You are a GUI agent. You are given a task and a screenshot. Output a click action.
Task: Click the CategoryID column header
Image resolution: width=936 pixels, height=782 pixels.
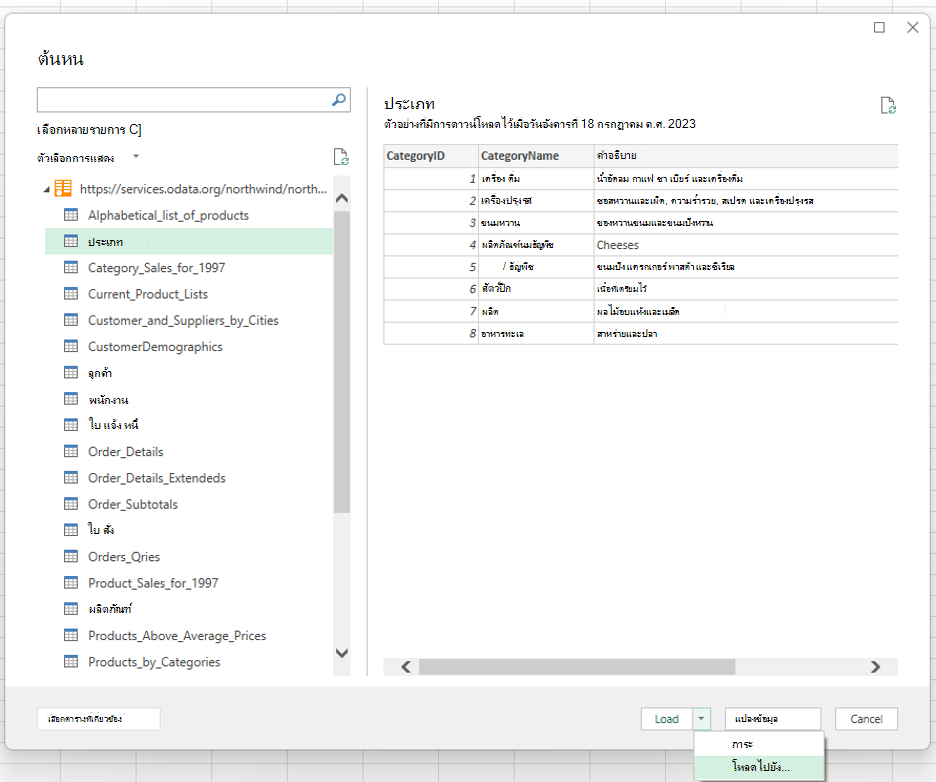[x=431, y=156]
